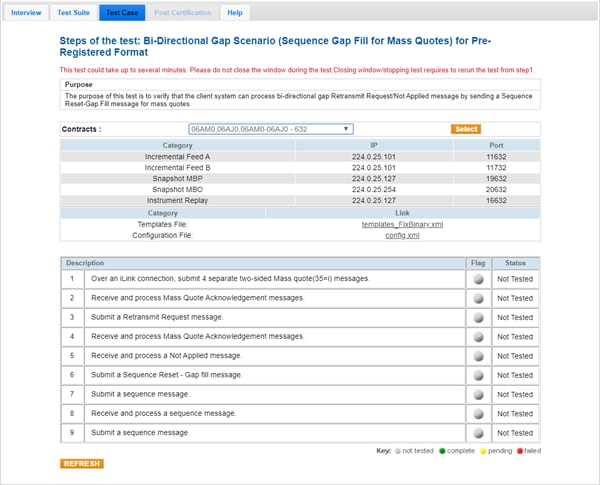Image resolution: width=600 pixels, height=485 pixels.
Task: Open the Post Certification tab
Action: (183, 13)
